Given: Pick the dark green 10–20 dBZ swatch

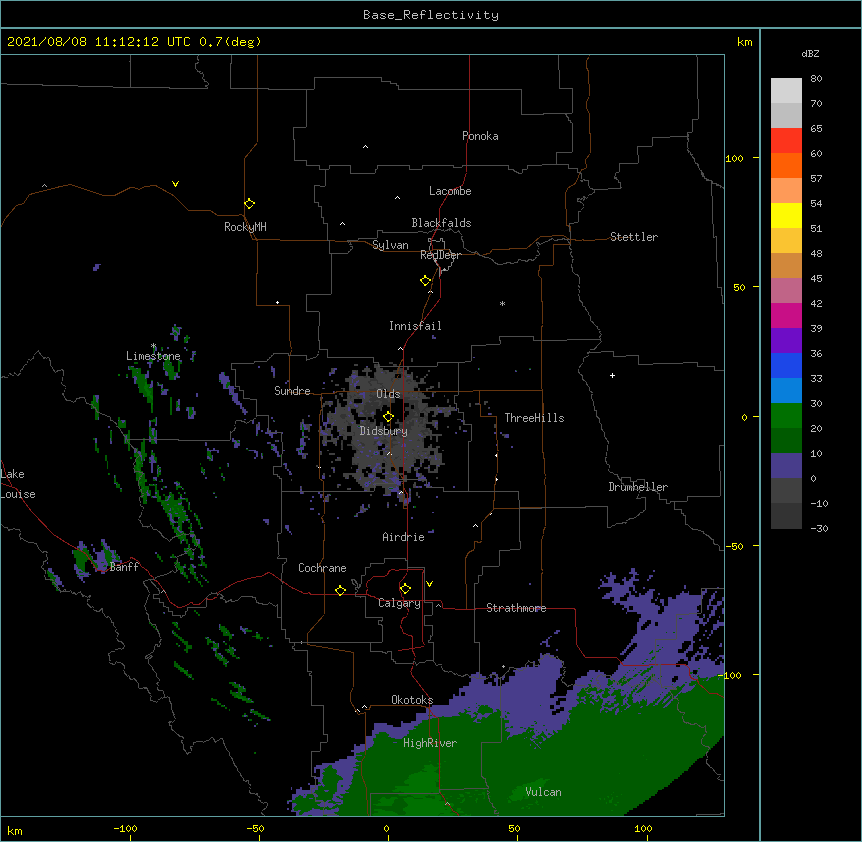Looking at the screenshot, I should tap(786, 441).
